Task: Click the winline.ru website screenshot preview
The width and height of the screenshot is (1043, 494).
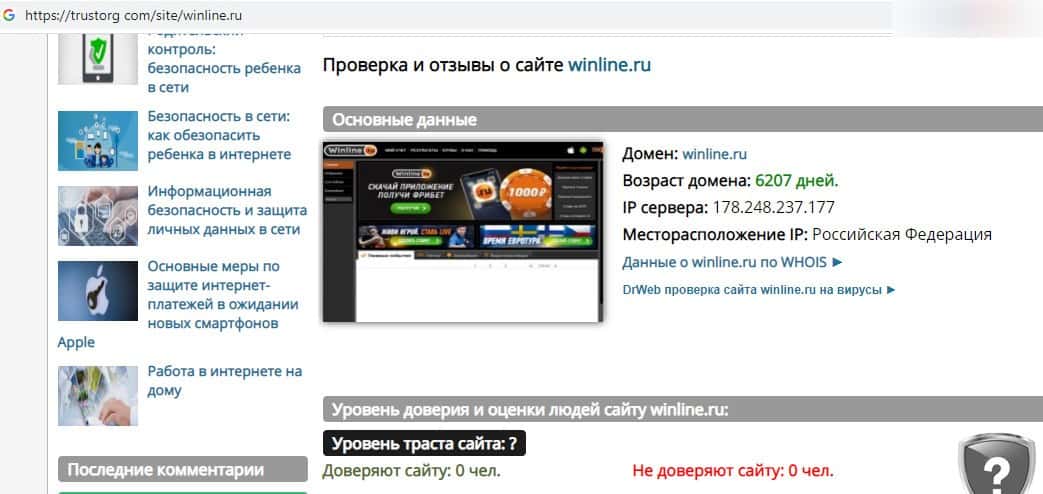Action: [463, 231]
